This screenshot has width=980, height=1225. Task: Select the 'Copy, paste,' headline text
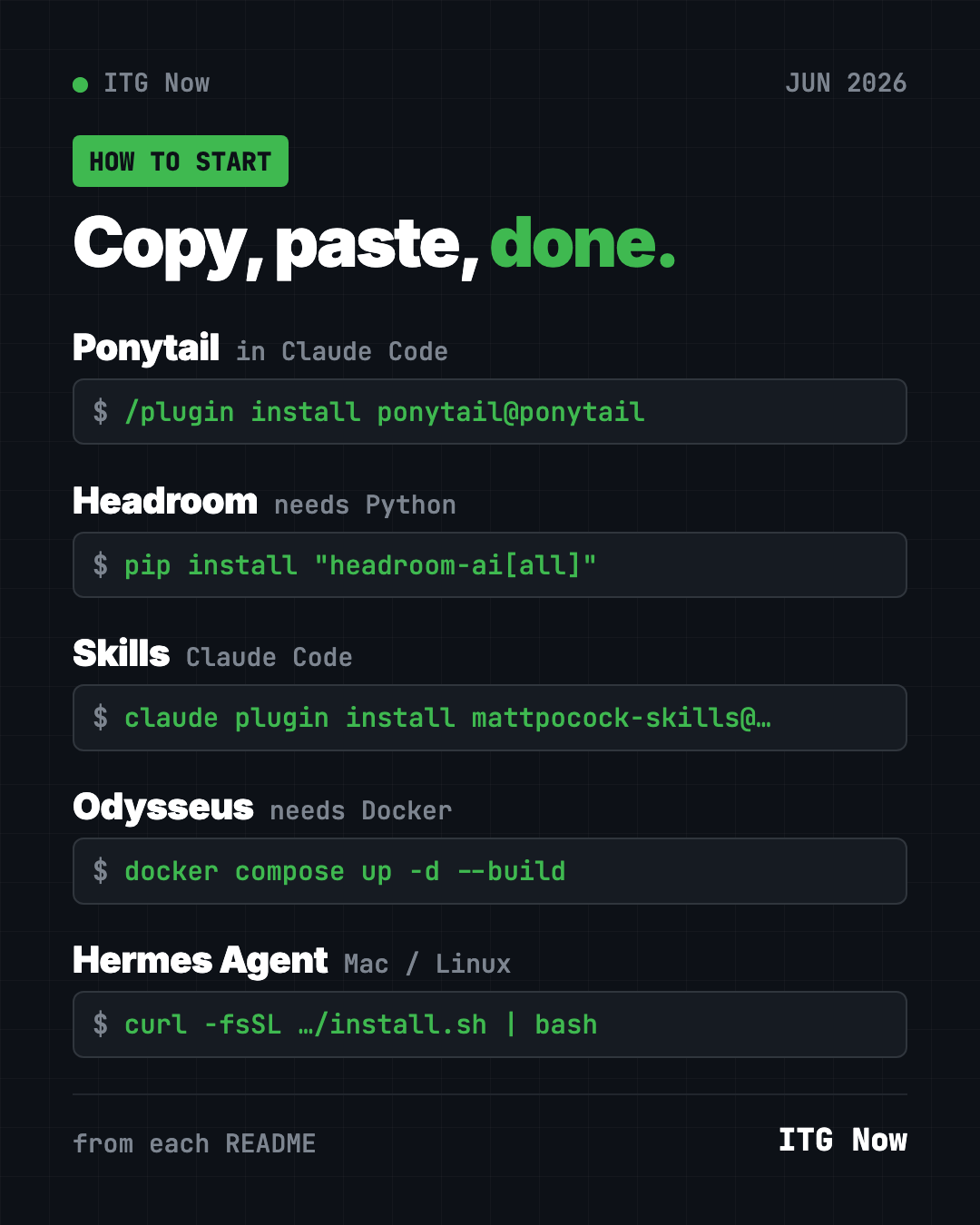[276, 245]
